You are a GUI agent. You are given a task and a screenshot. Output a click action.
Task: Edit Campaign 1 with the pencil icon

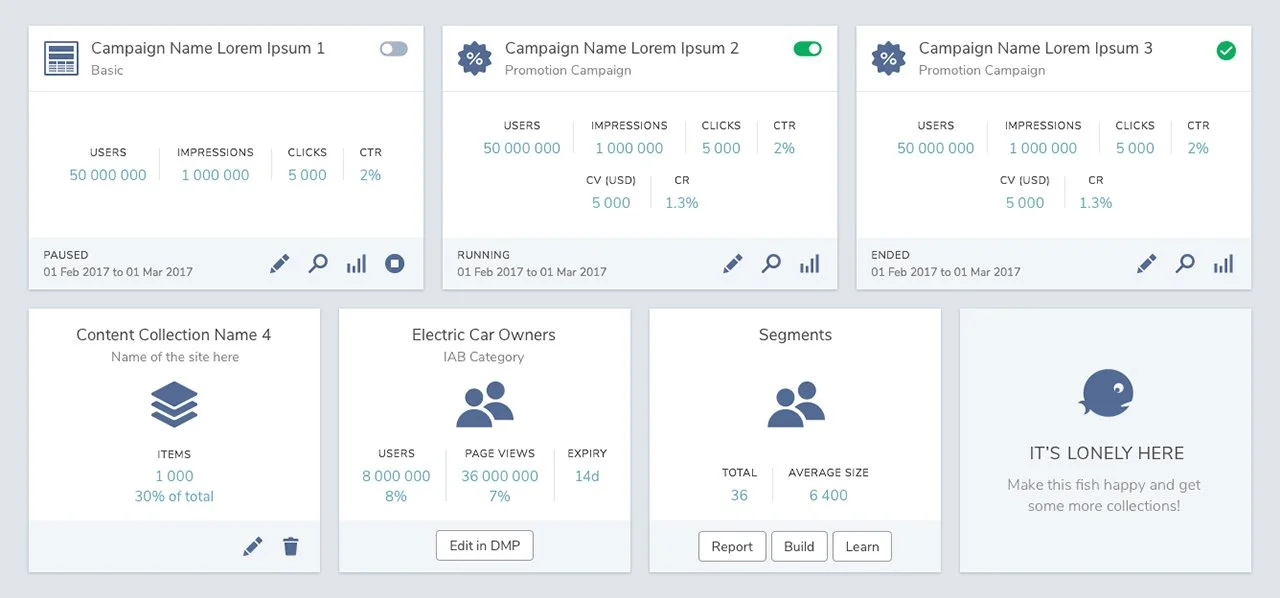coord(280,264)
